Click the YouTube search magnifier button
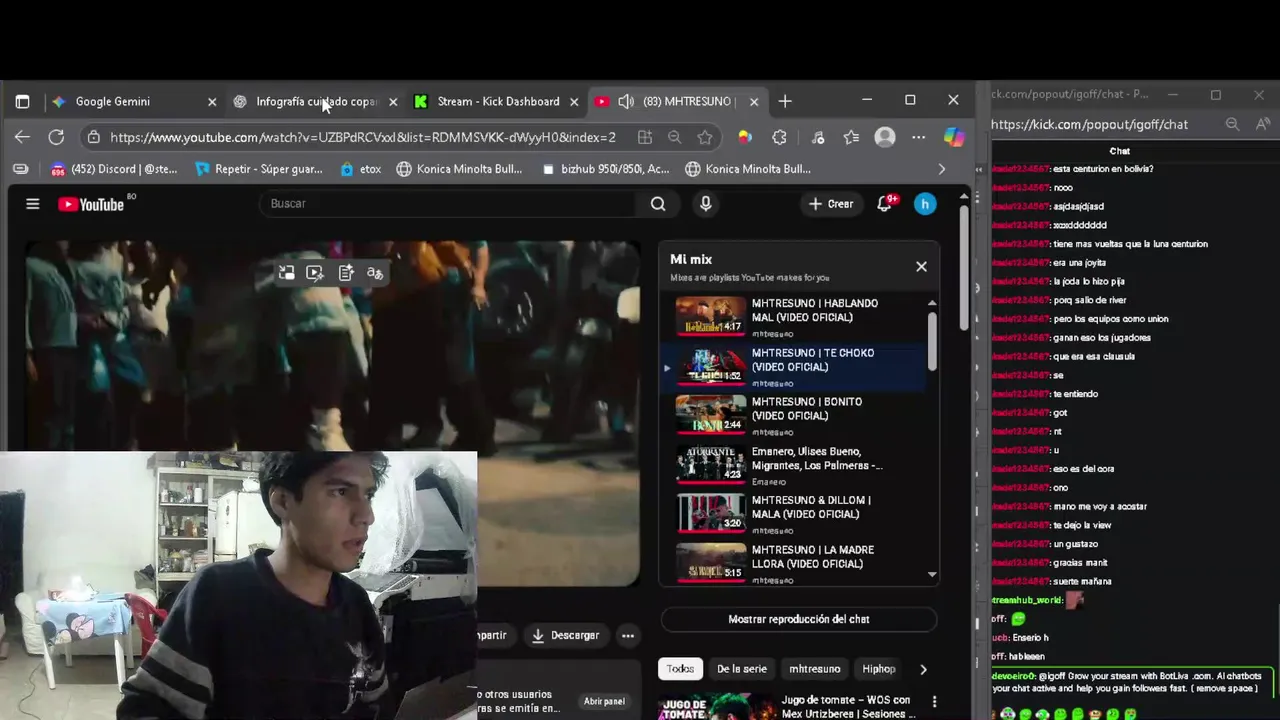Image resolution: width=1280 pixels, height=720 pixels. pos(658,204)
